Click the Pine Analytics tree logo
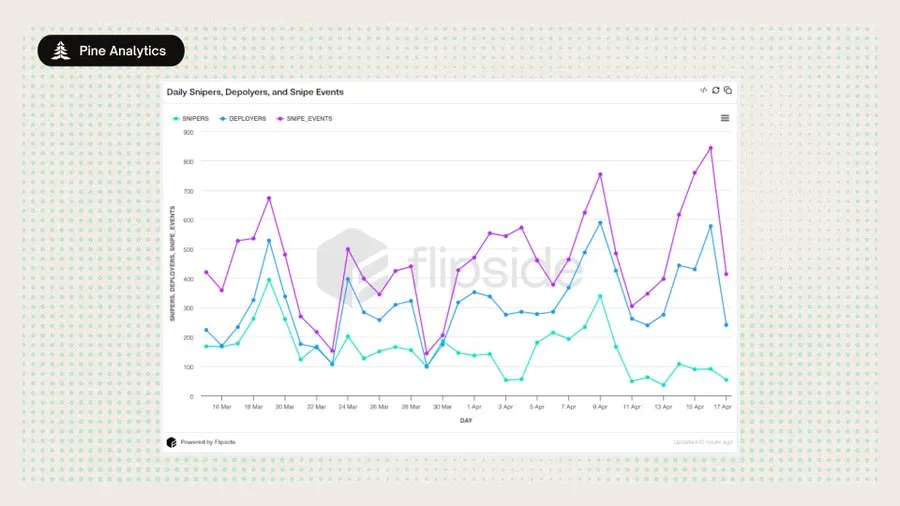This screenshot has width=900, height=506. (x=61, y=51)
